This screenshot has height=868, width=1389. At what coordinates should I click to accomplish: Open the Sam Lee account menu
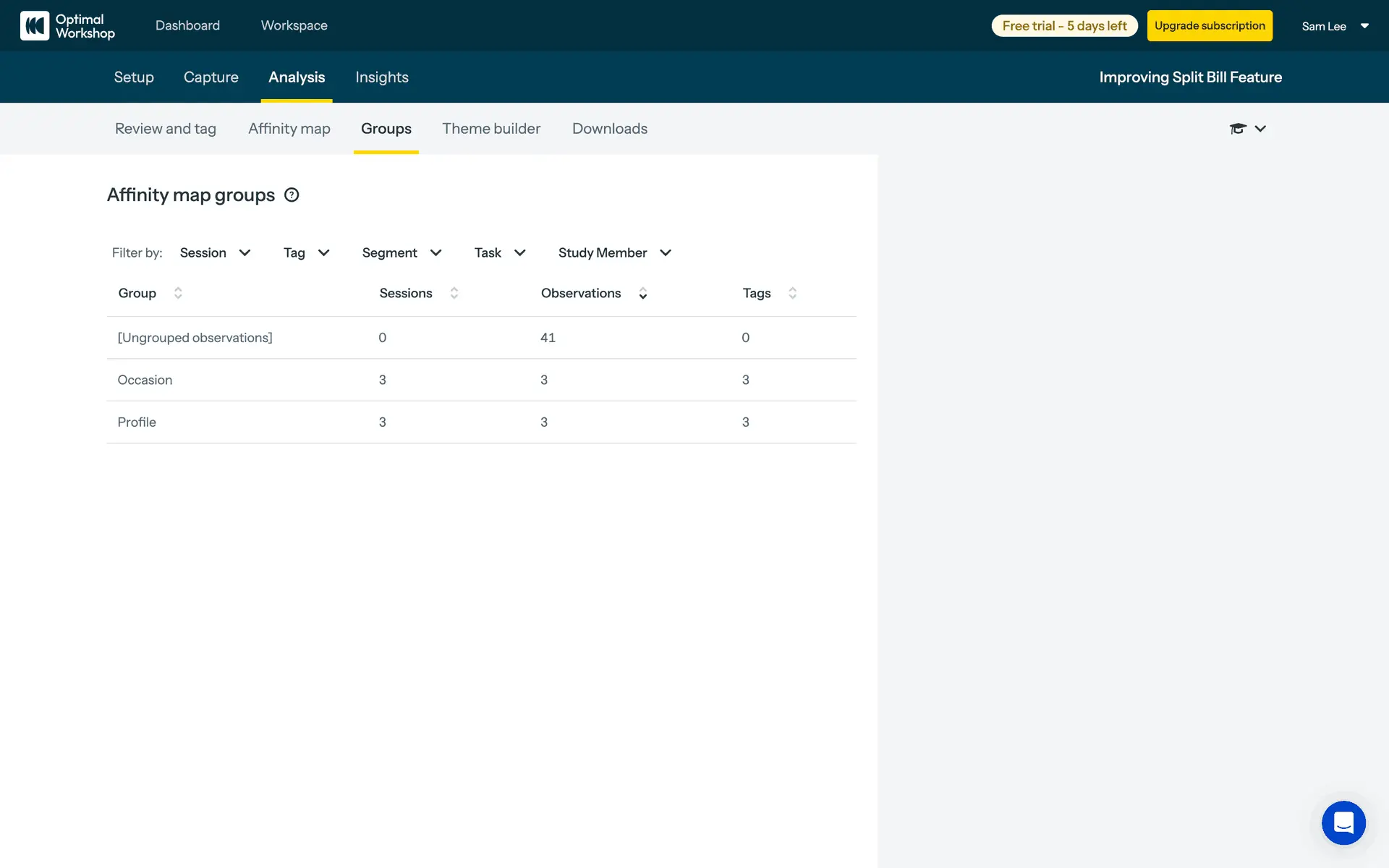1335,26
